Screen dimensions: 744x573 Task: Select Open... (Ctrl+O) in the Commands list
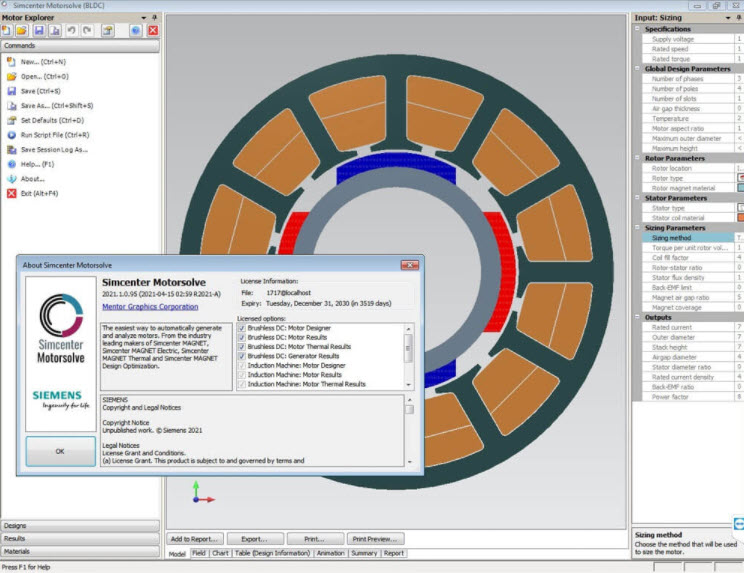point(45,76)
